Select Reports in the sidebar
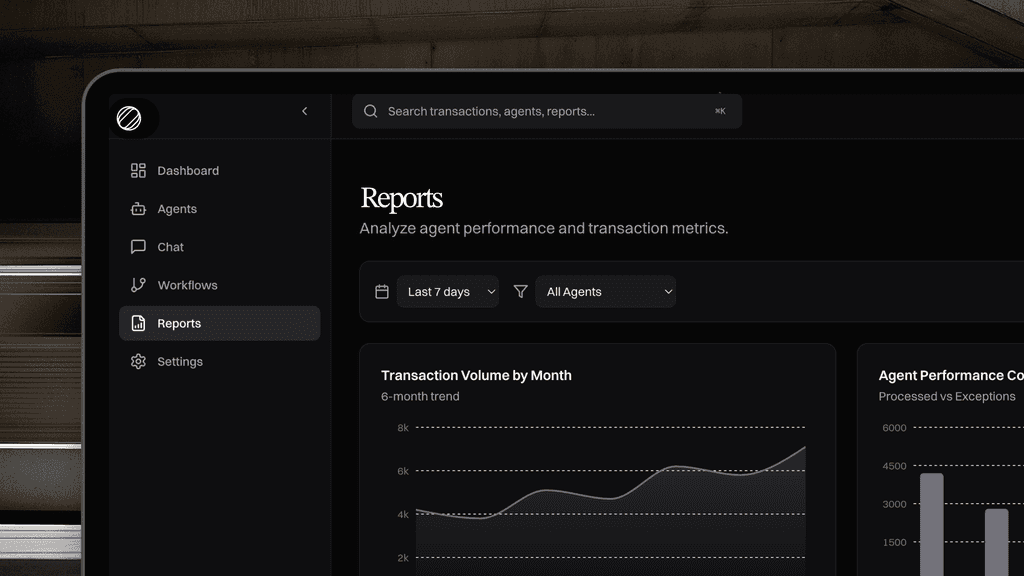The image size is (1024, 576). tap(219, 323)
